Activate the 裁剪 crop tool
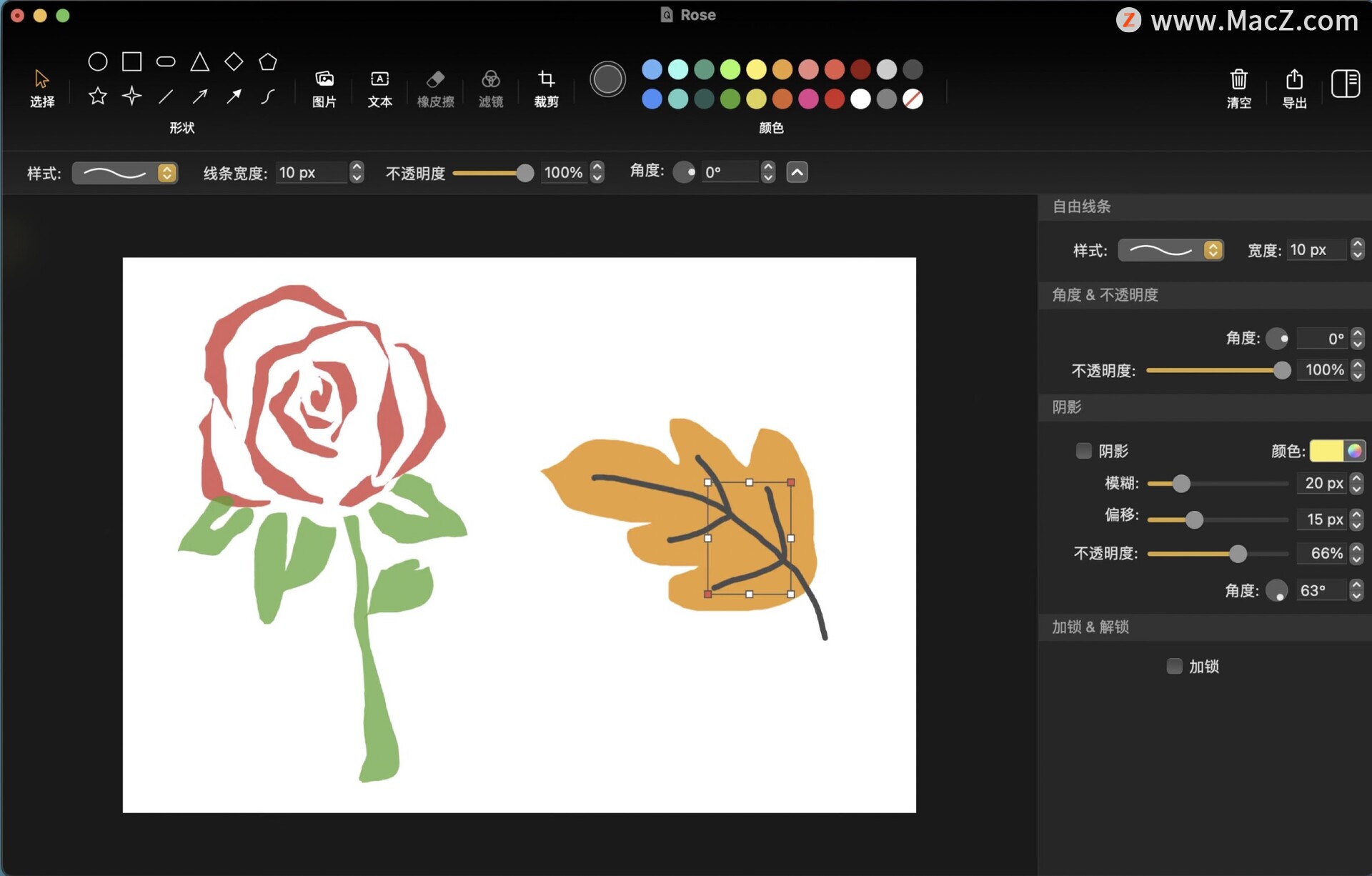 (x=547, y=89)
